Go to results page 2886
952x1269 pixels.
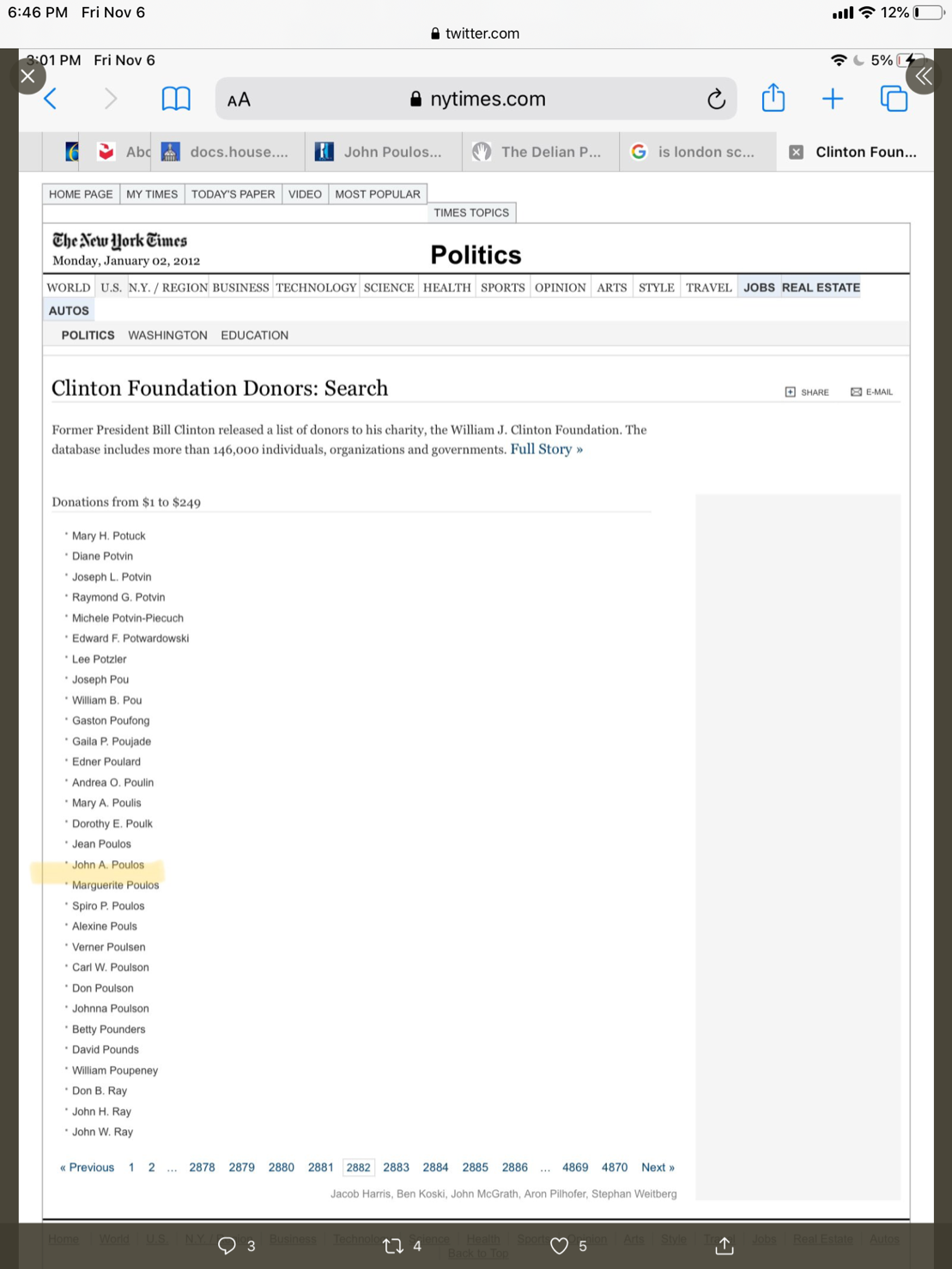pos(515,1168)
